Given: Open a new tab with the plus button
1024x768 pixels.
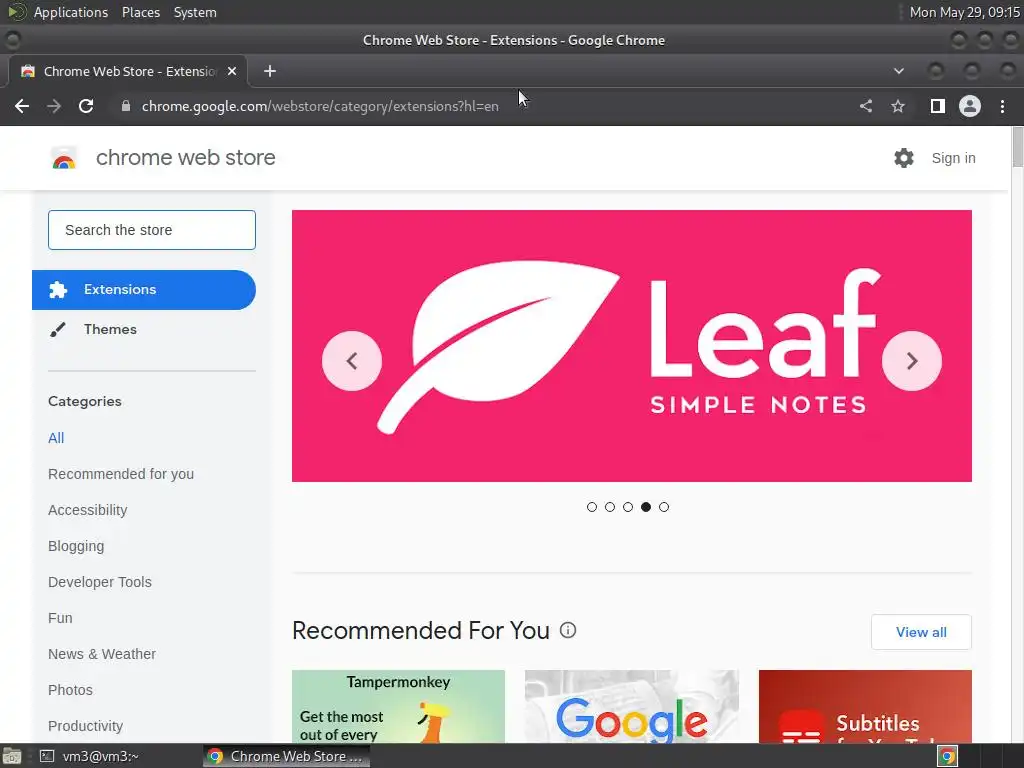Looking at the screenshot, I should click(270, 71).
